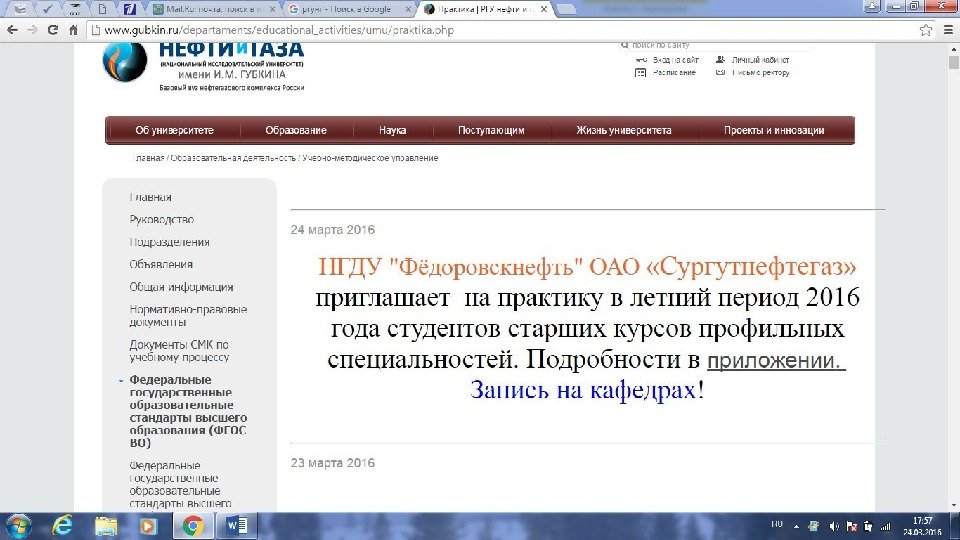Open the browser home page icon
Image resolution: width=960 pixels, height=540 pixels.
pyautogui.click(x=73, y=29)
